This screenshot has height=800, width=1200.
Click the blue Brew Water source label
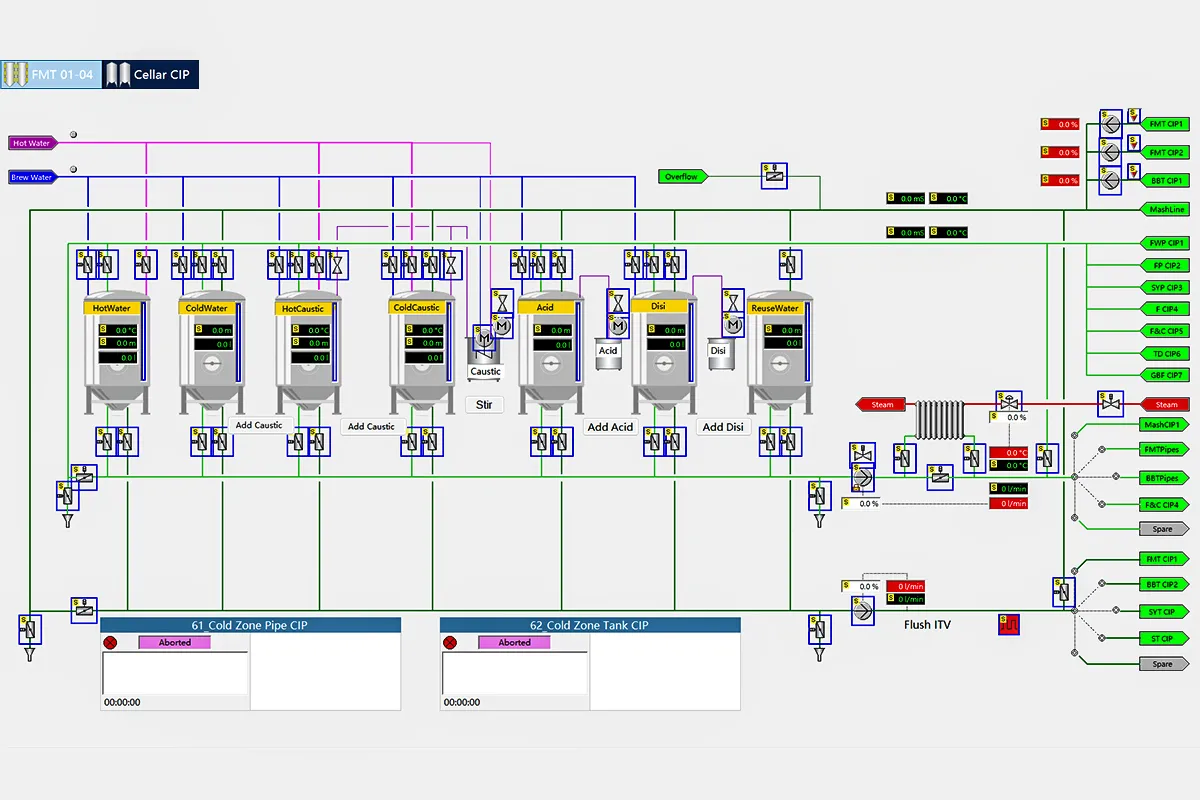click(x=33, y=177)
